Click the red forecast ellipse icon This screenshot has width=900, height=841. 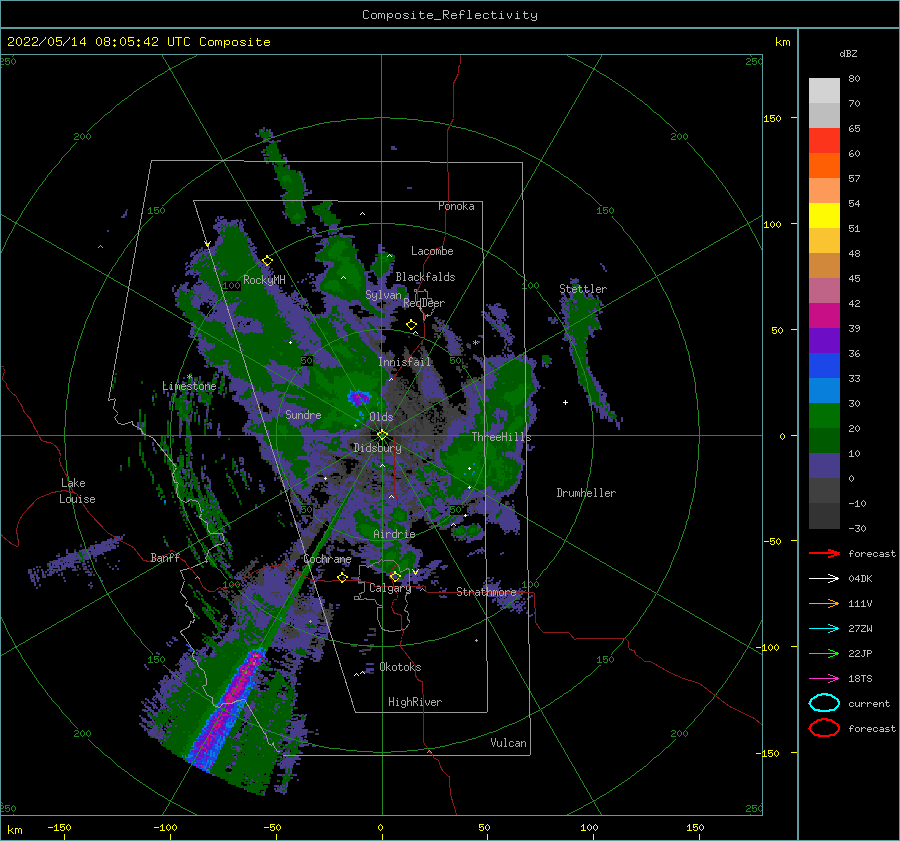(x=824, y=728)
